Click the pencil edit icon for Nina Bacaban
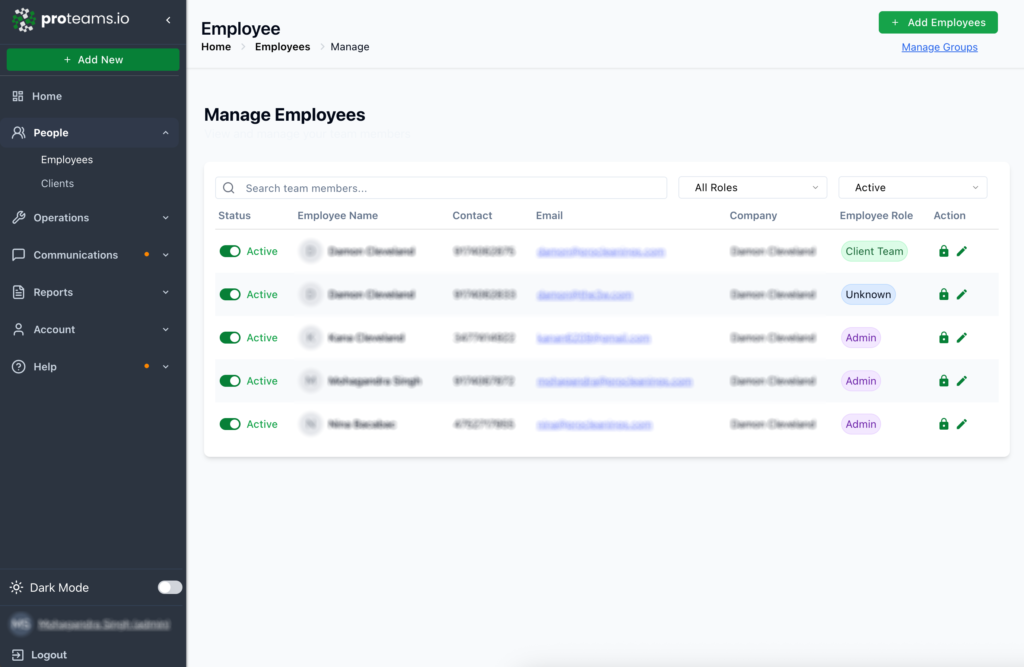This screenshot has height=667, width=1024. 962,424
